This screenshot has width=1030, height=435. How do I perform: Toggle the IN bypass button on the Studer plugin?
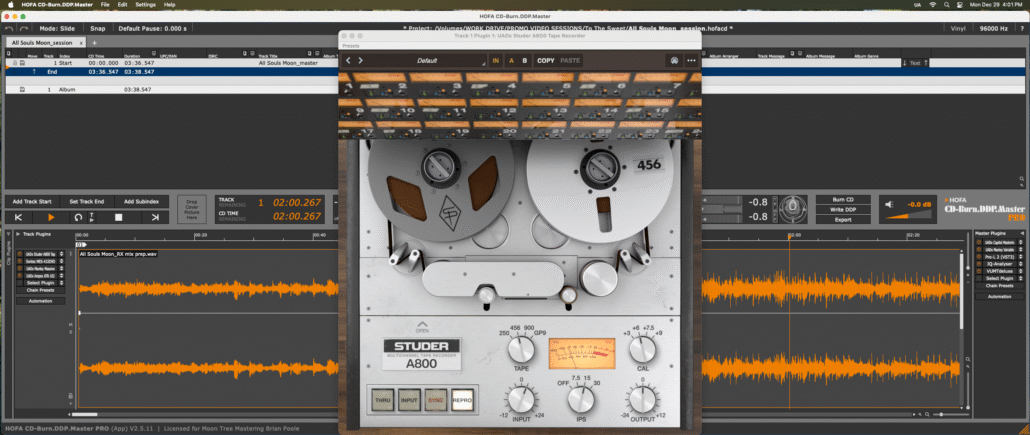point(496,60)
